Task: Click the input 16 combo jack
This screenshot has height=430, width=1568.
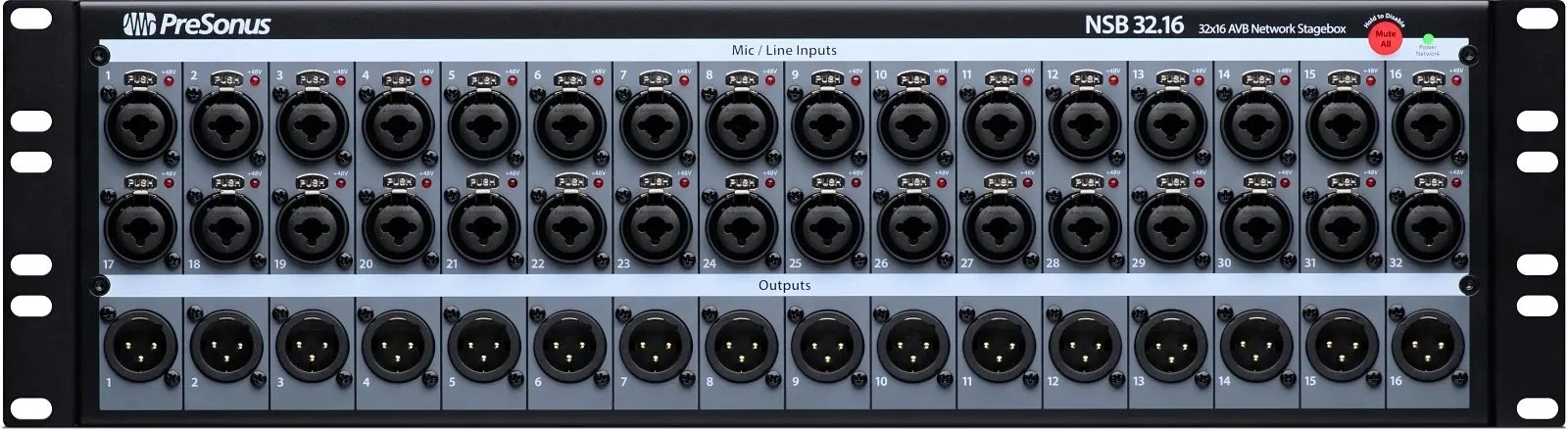Action: [1429, 126]
